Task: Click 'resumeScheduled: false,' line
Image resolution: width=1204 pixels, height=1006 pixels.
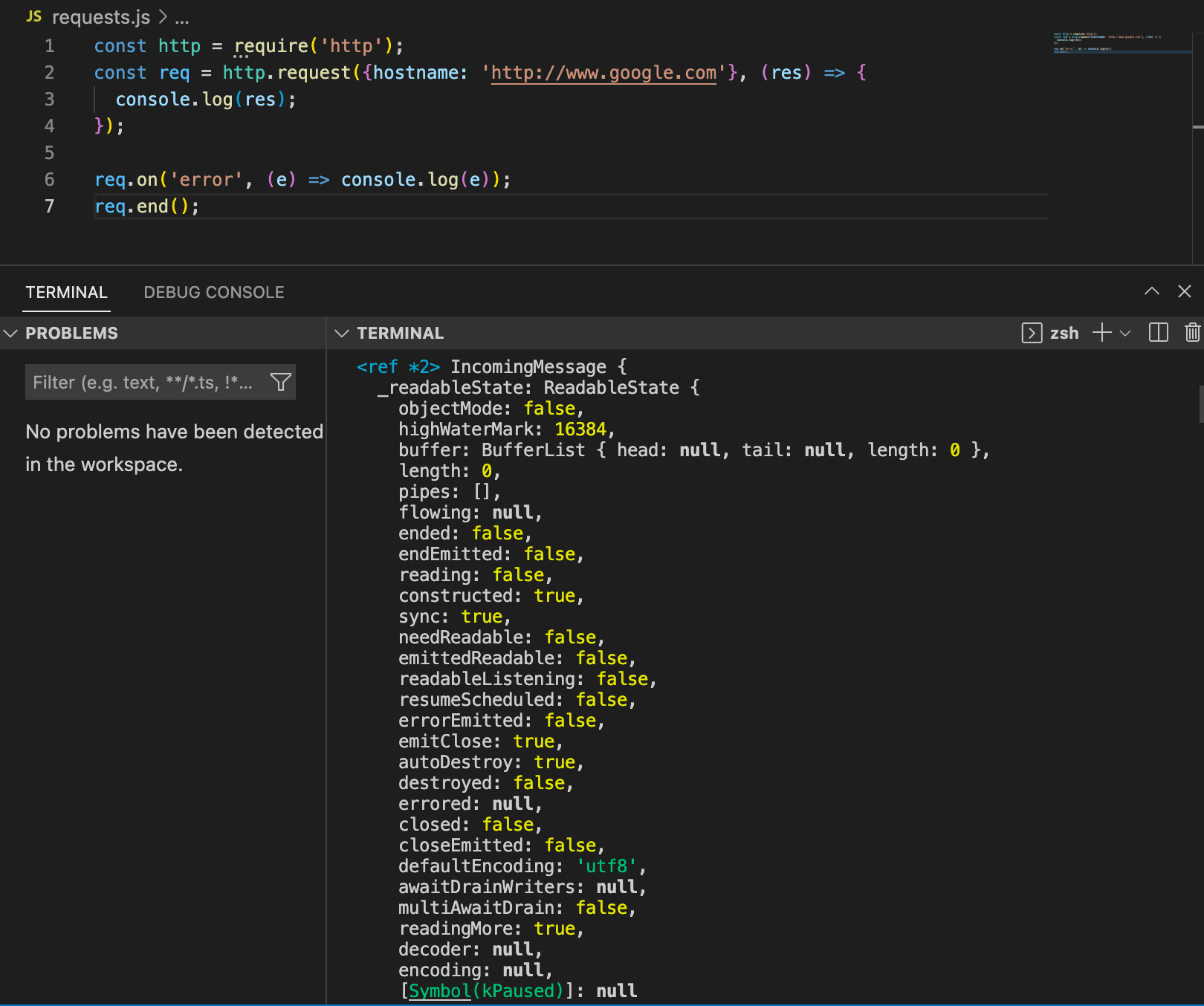Action: click(517, 700)
